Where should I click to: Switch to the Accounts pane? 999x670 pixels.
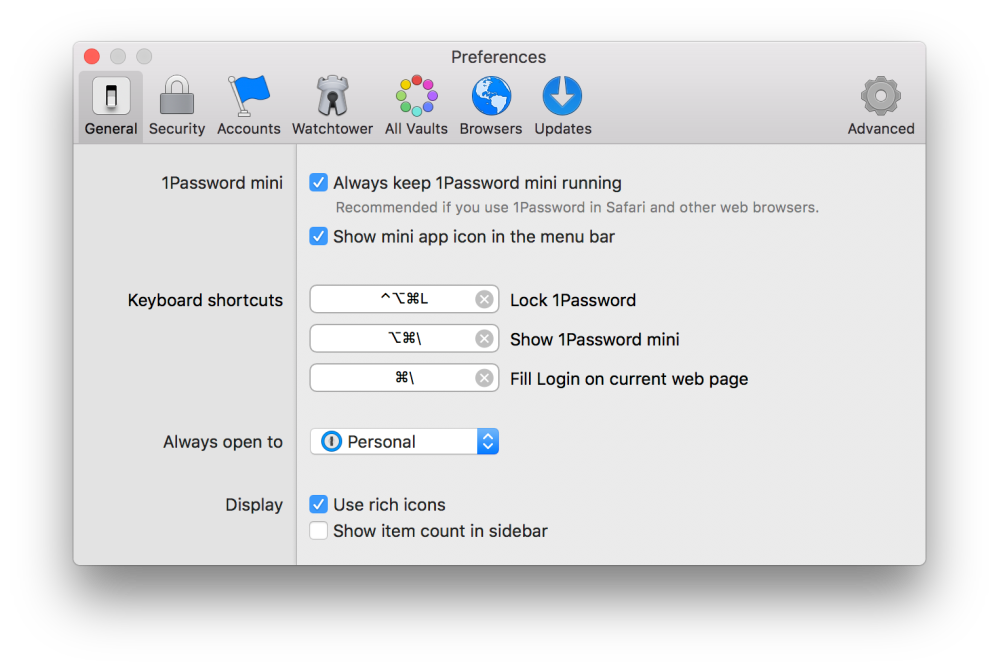click(x=248, y=104)
